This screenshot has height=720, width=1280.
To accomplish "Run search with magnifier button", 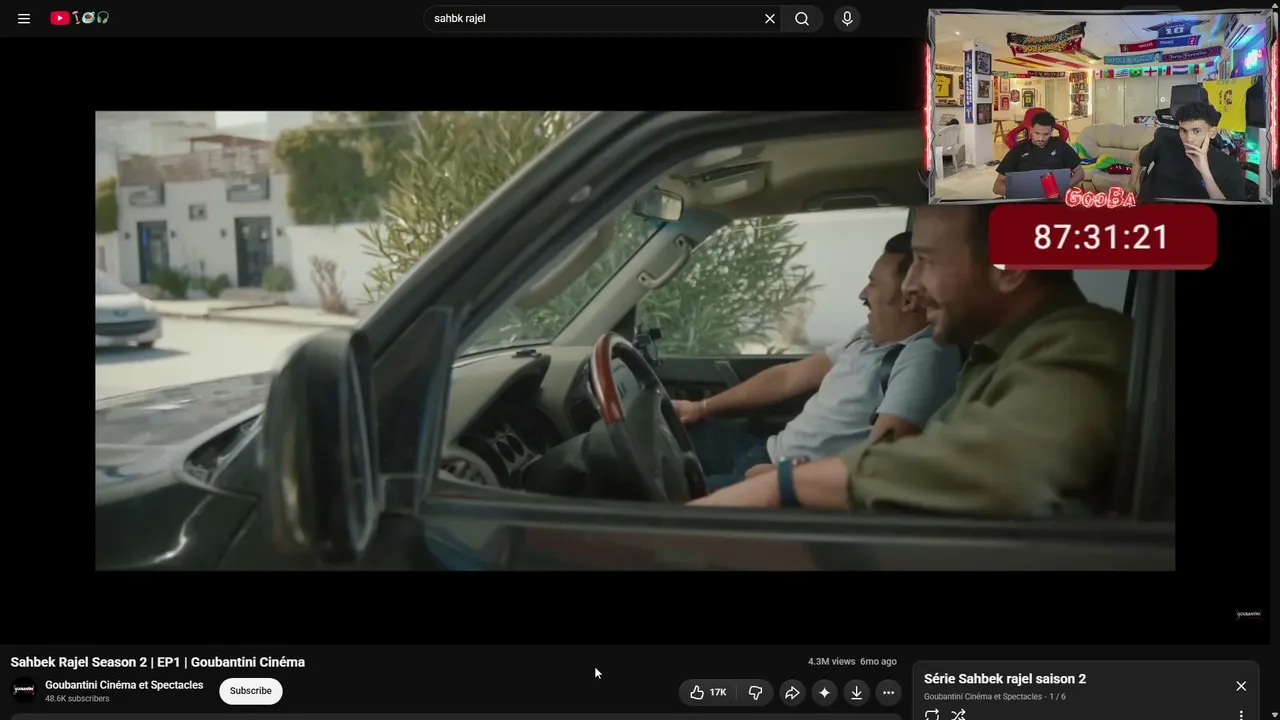I will pos(802,18).
